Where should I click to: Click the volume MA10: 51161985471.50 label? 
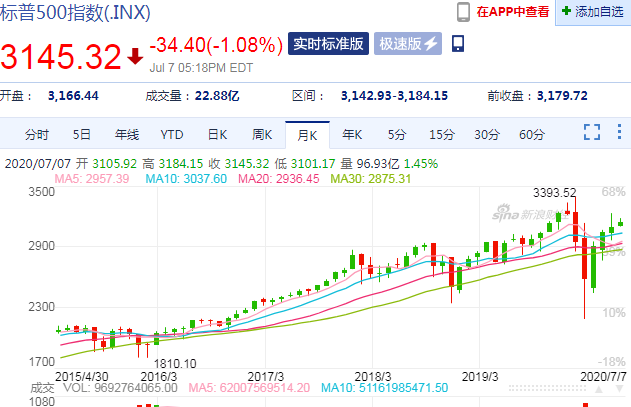[384, 388]
